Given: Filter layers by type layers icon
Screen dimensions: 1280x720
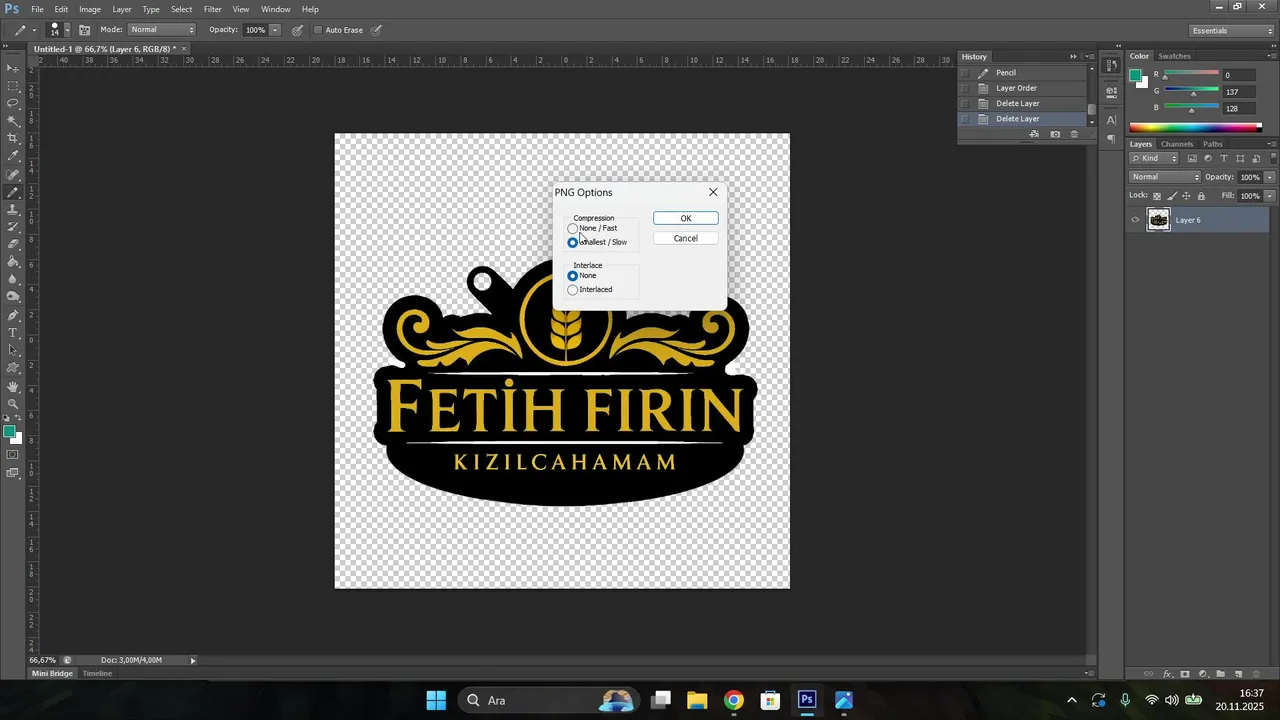Looking at the screenshot, I should [x=1223, y=159].
